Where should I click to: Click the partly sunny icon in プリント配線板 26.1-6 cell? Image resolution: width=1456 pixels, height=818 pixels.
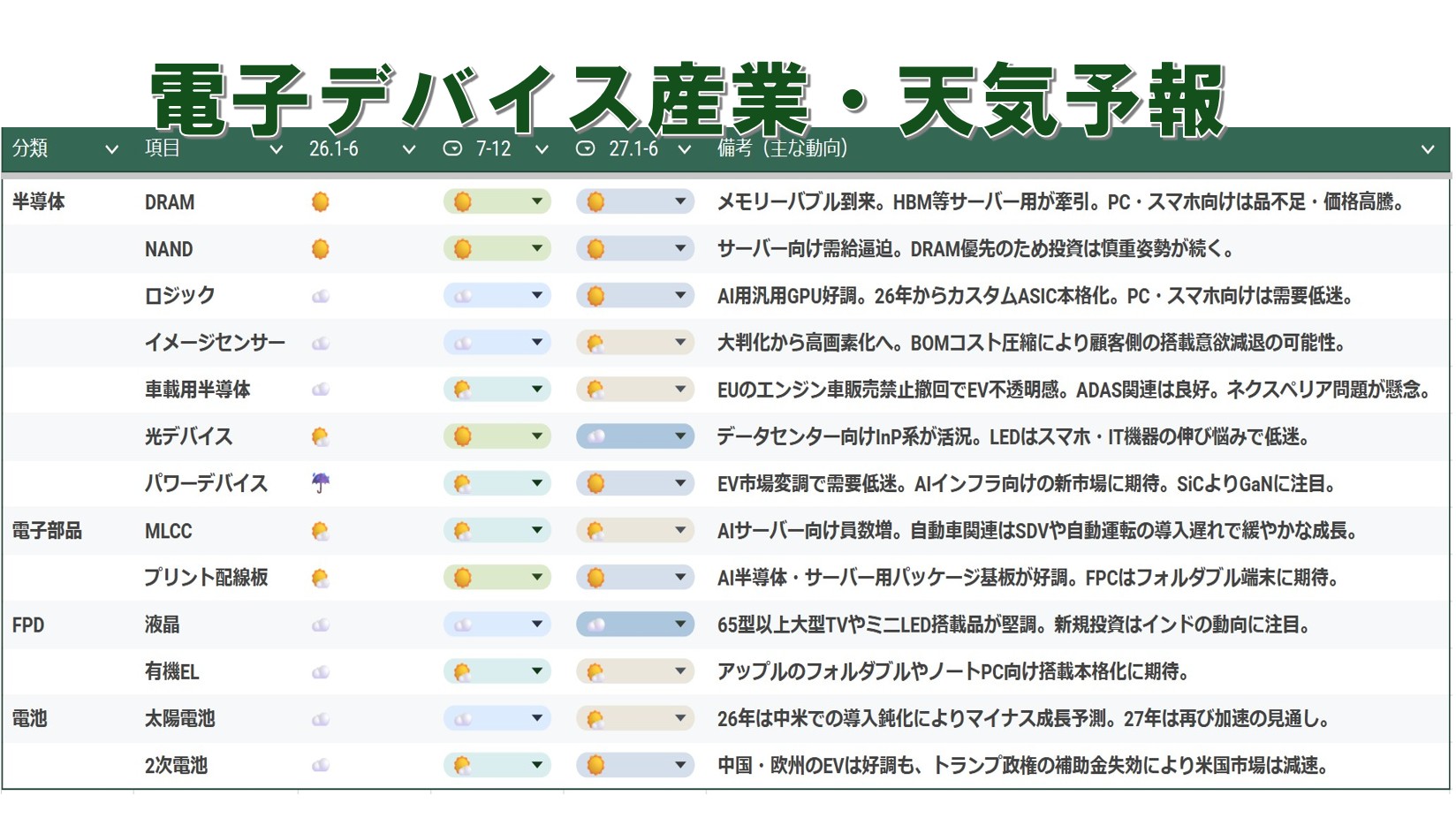point(321,578)
